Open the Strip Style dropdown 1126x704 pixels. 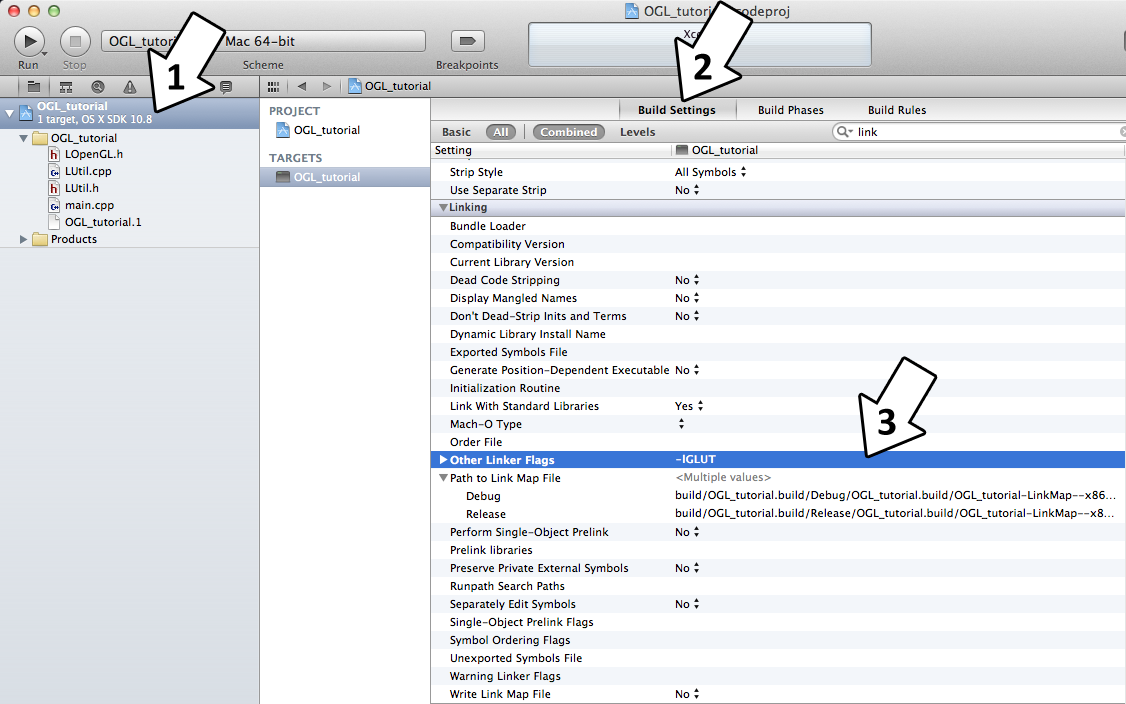(x=710, y=172)
